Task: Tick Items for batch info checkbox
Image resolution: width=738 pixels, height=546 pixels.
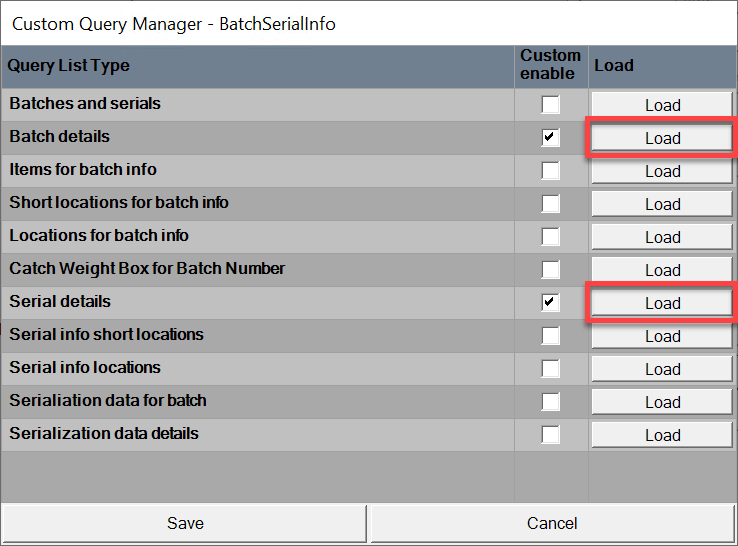Action: [550, 171]
